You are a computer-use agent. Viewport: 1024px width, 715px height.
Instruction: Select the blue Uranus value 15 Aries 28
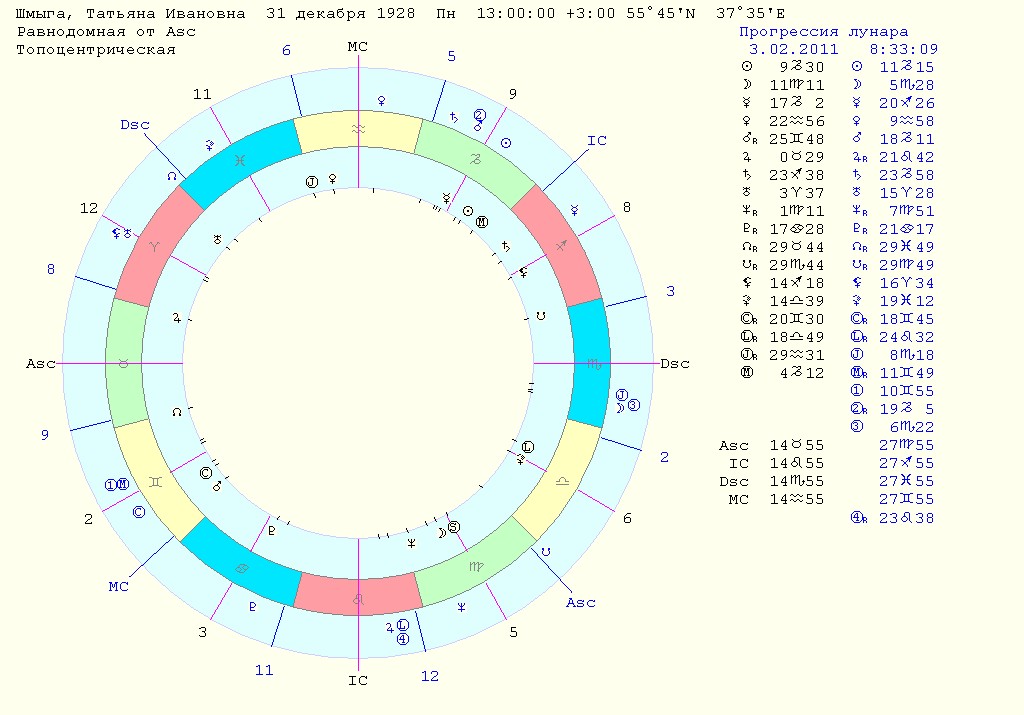[x=906, y=193]
